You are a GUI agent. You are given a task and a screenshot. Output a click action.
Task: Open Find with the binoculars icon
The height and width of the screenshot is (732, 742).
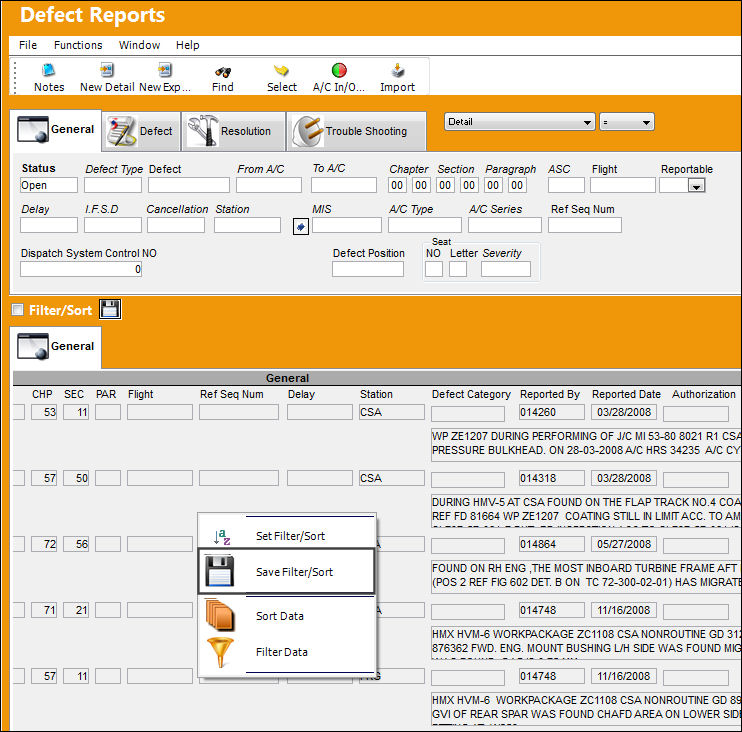click(222, 72)
